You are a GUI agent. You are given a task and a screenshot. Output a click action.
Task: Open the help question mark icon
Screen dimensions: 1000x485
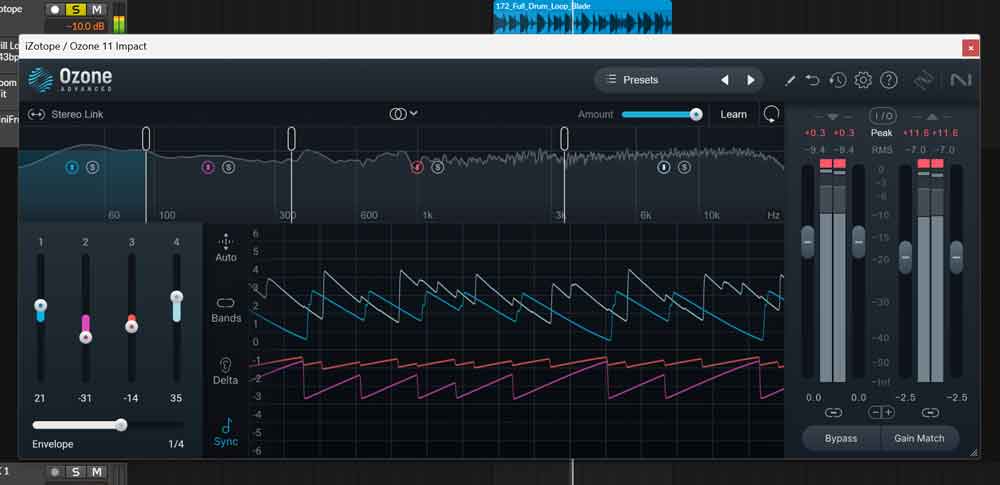tap(889, 80)
